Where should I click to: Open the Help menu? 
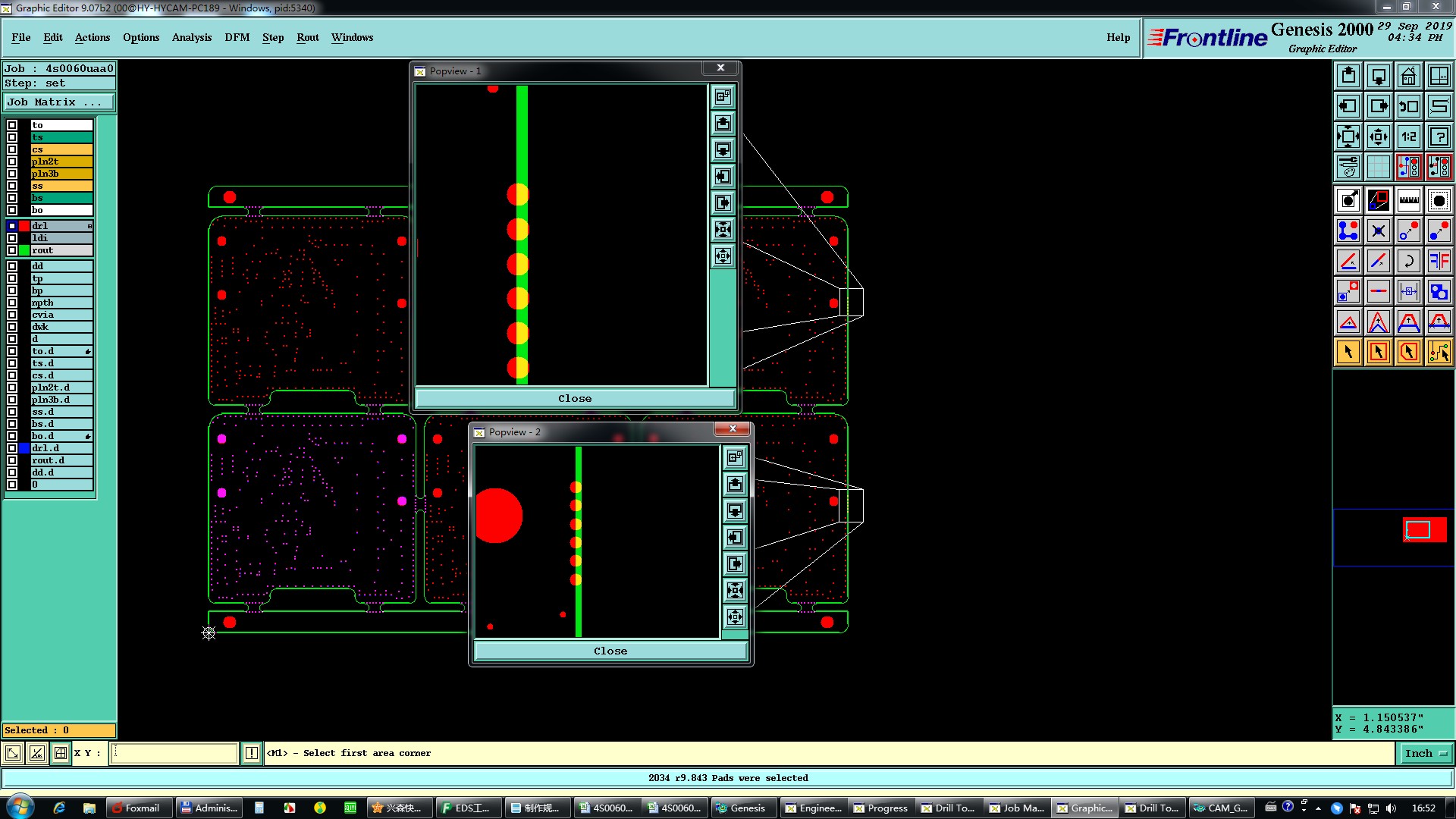tap(1118, 37)
